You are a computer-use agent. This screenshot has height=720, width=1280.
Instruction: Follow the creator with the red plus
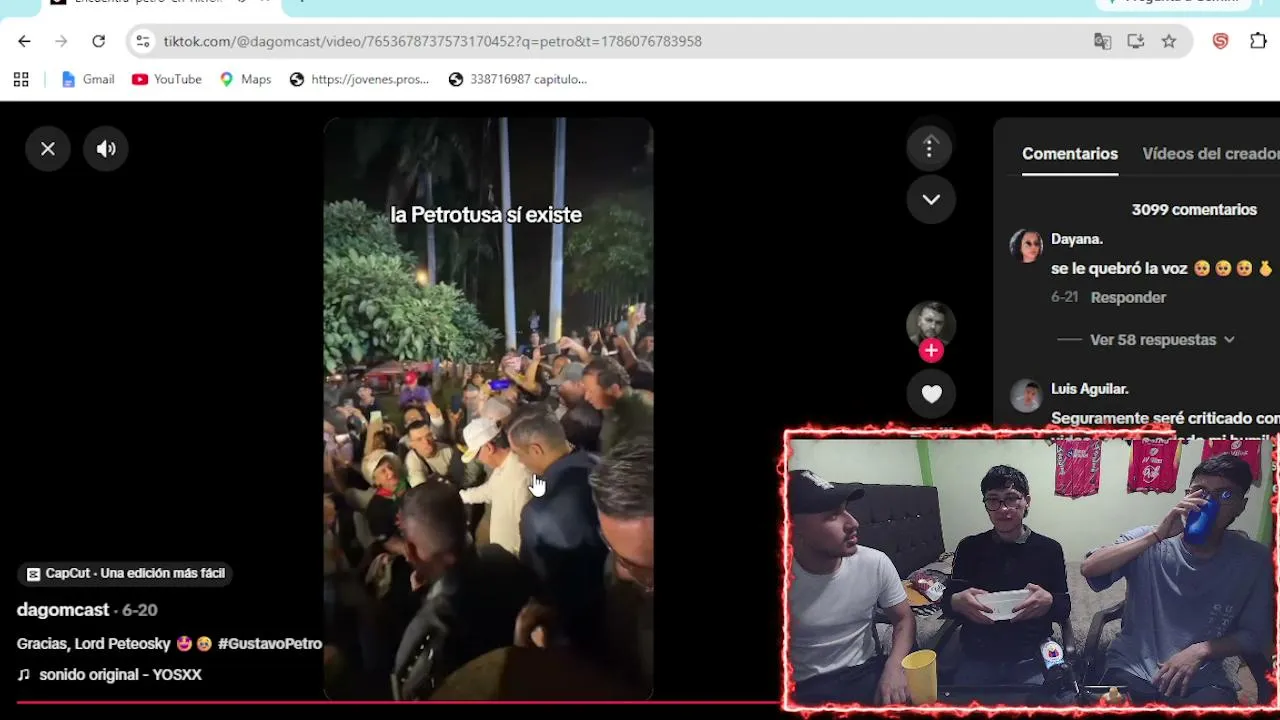pos(931,350)
